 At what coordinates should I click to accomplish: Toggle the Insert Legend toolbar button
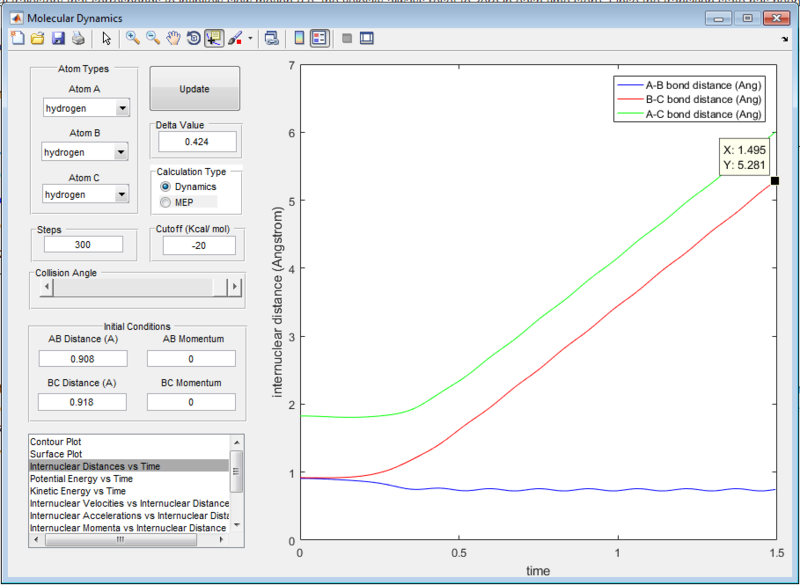click(x=319, y=38)
